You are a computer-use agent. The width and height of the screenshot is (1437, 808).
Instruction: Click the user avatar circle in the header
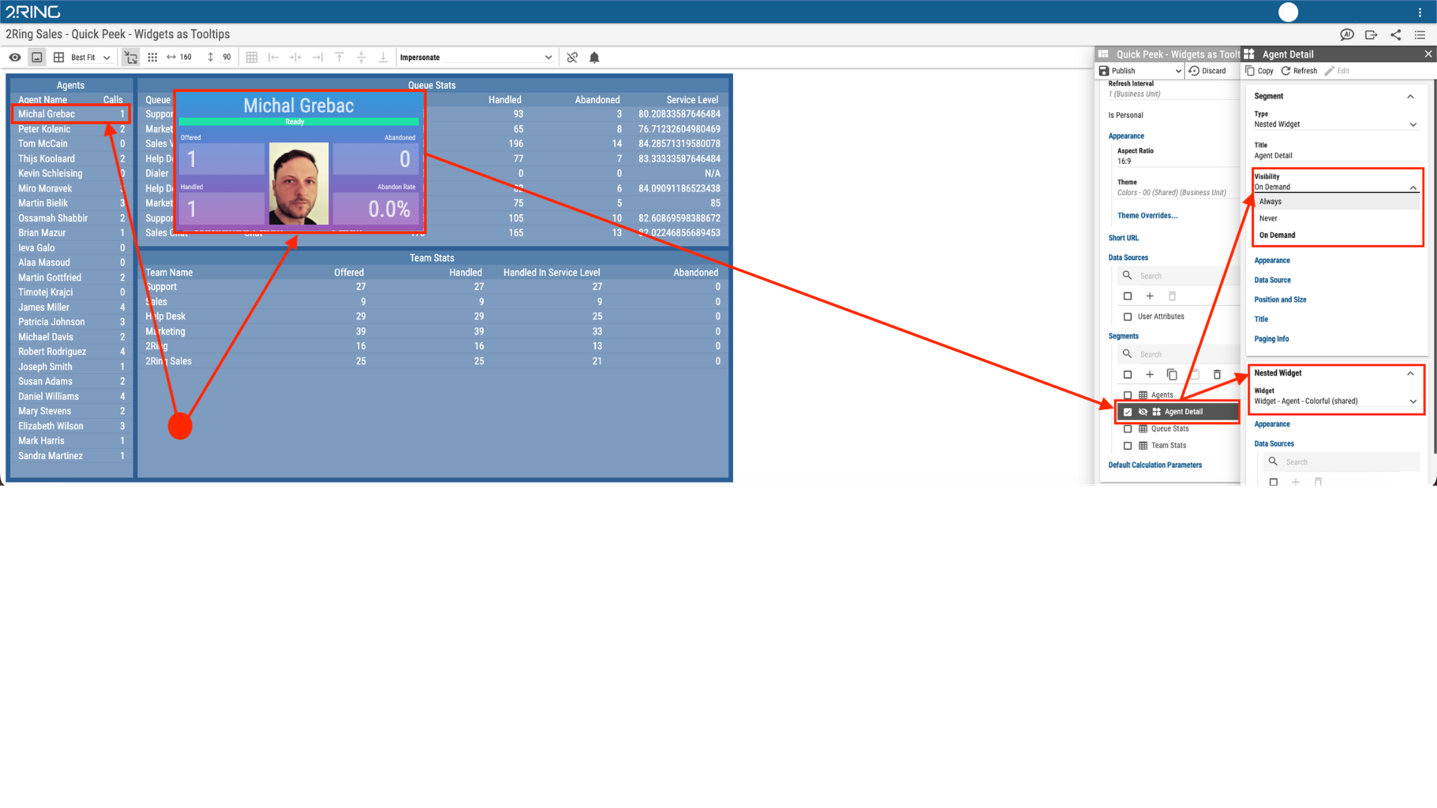1288,12
